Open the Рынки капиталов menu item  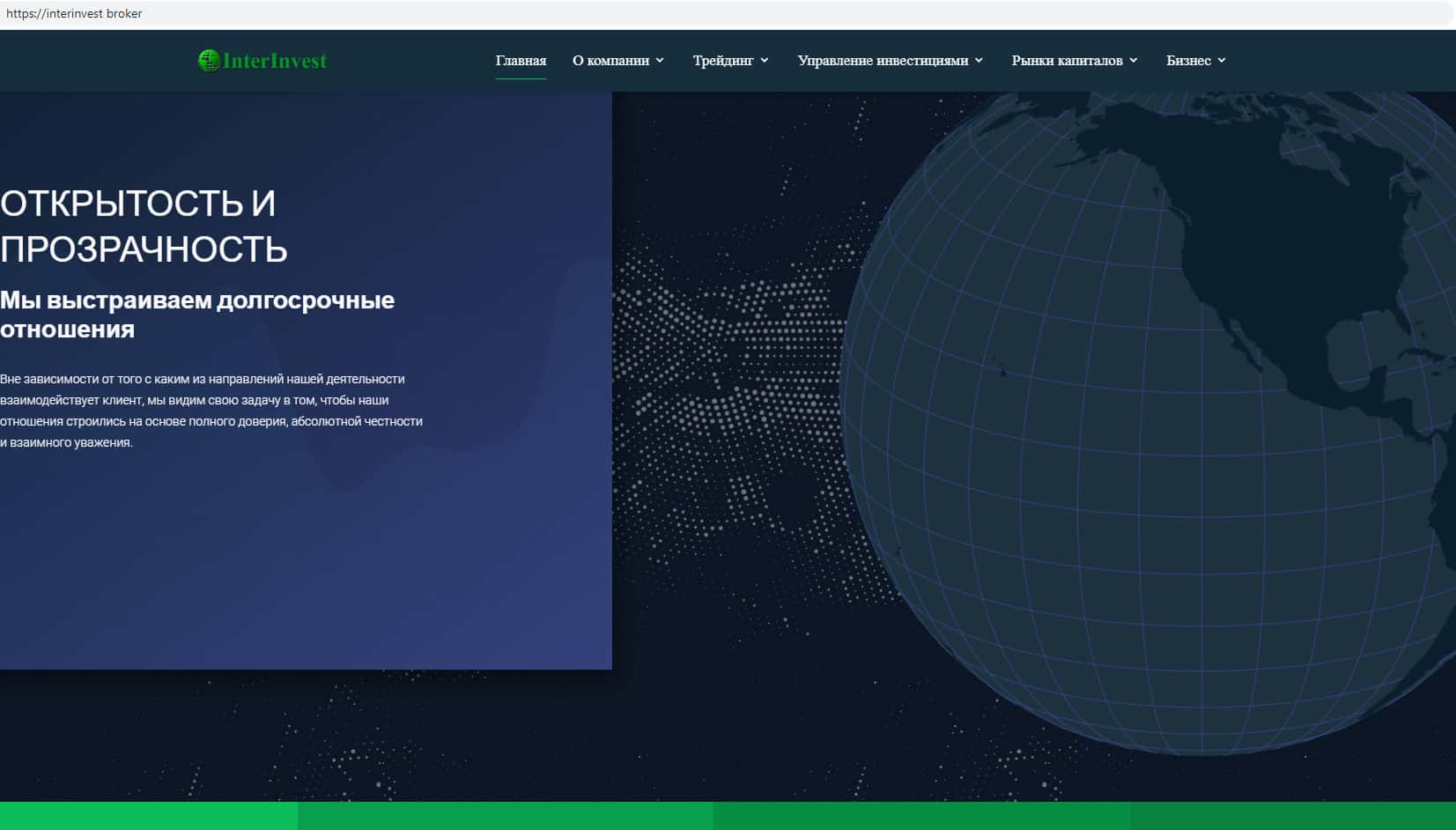point(1067,61)
